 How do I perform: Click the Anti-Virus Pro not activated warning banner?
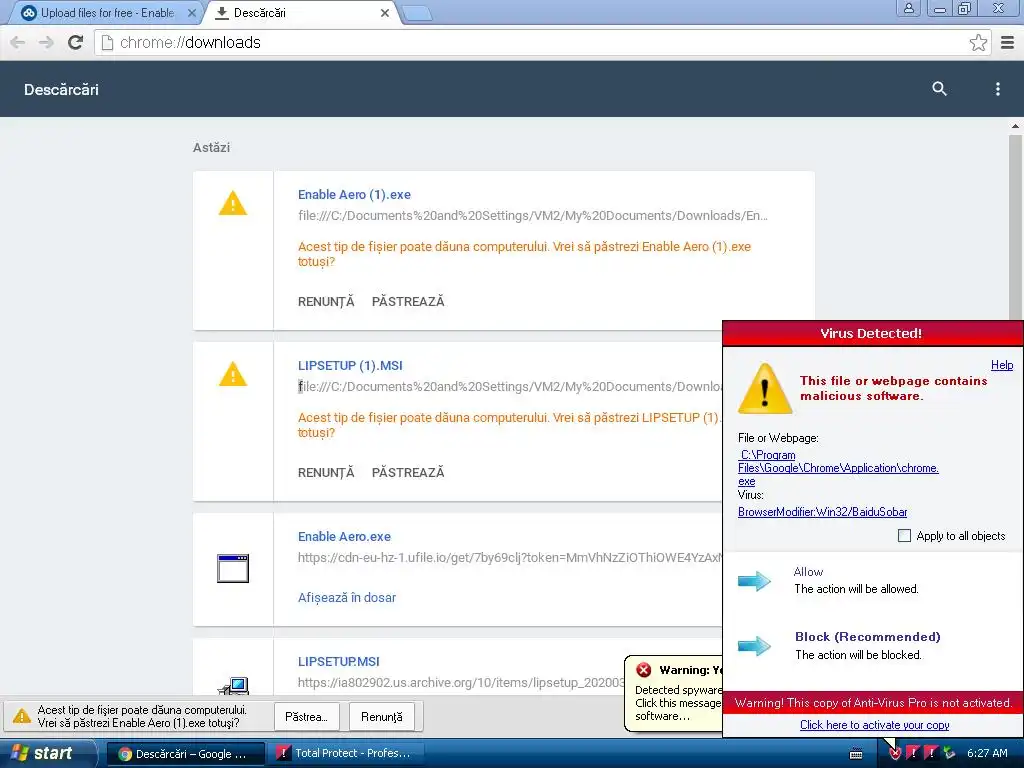(873, 703)
